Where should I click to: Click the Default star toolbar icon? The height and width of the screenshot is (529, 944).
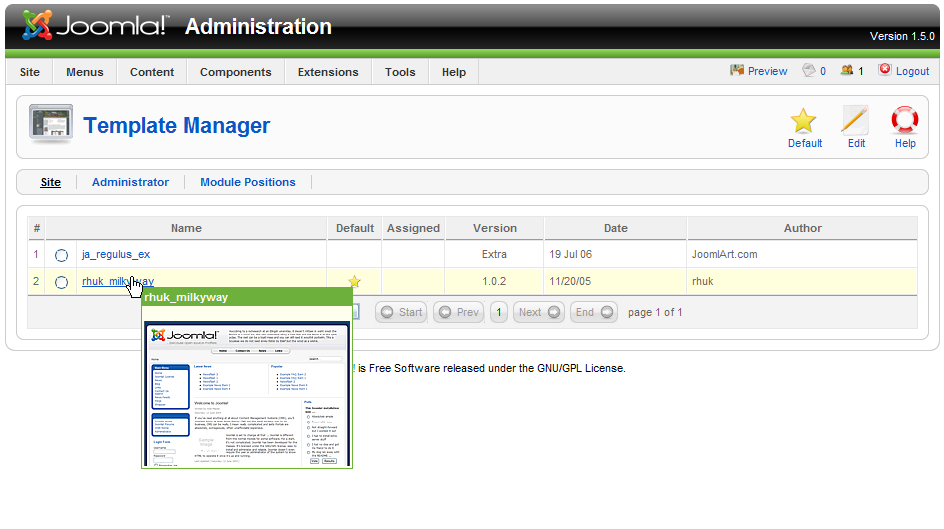pos(804,122)
